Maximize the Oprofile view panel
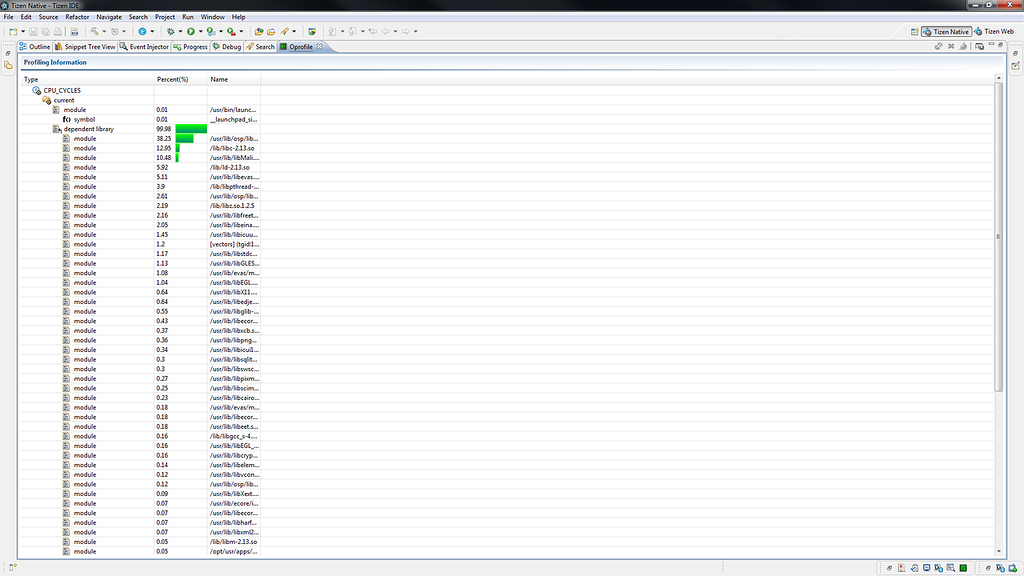The width and height of the screenshot is (1024, 576). pos(1001,45)
